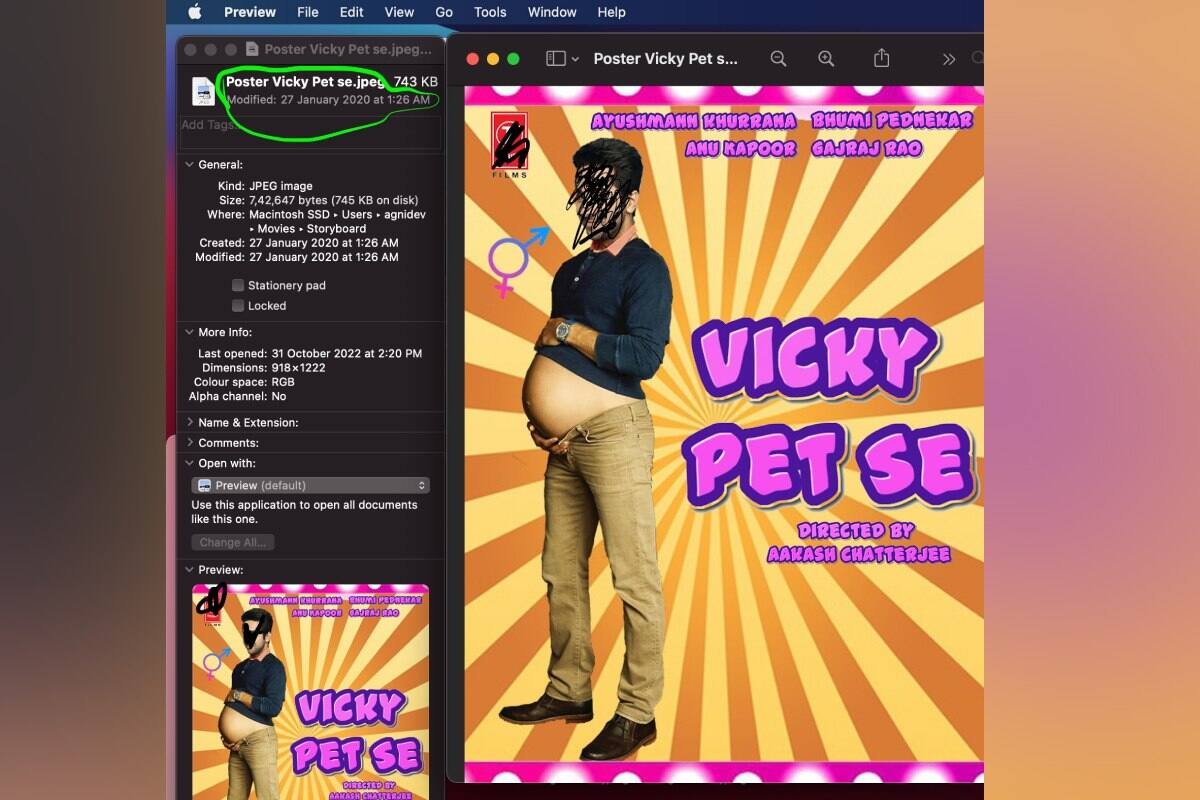Open the 'Preview (default)' application dropdown
The height and width of the screenshot is (800, 1200).
(310, 485)
